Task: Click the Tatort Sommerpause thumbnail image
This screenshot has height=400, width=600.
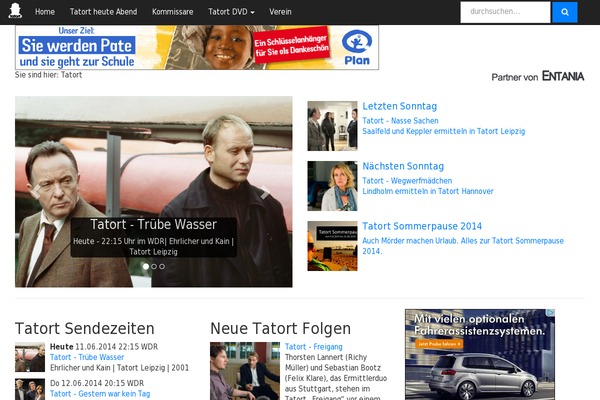Action: pyautogui.click(x=332, y=246)
